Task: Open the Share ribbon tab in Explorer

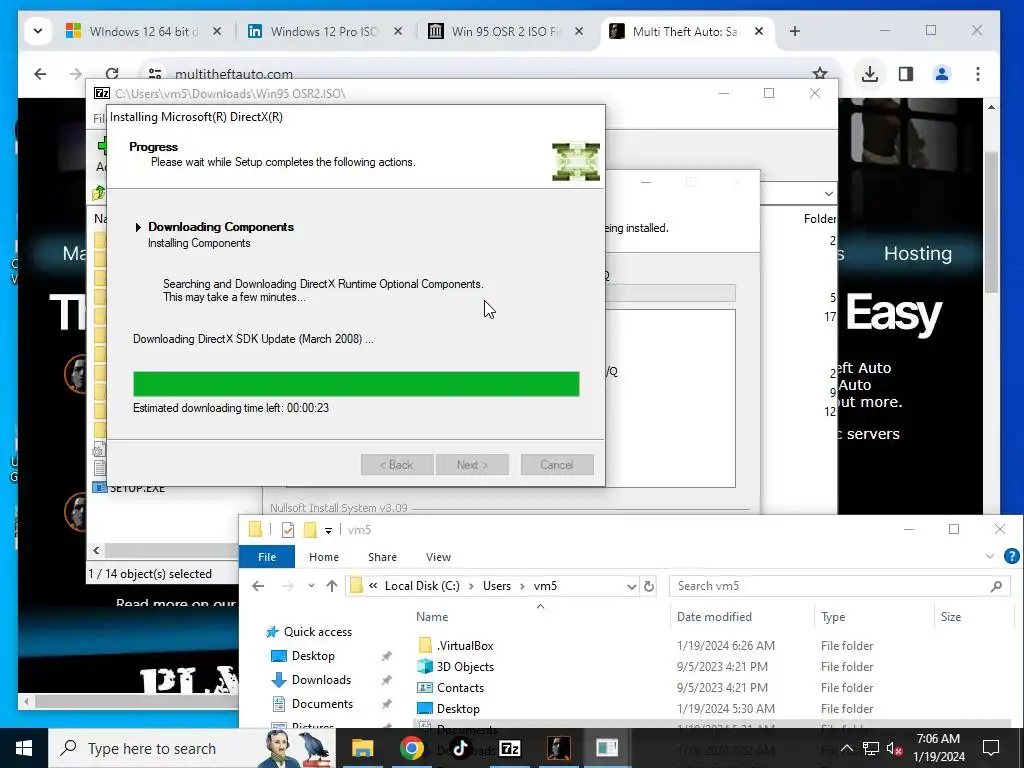Action: [x=382, y=557]
